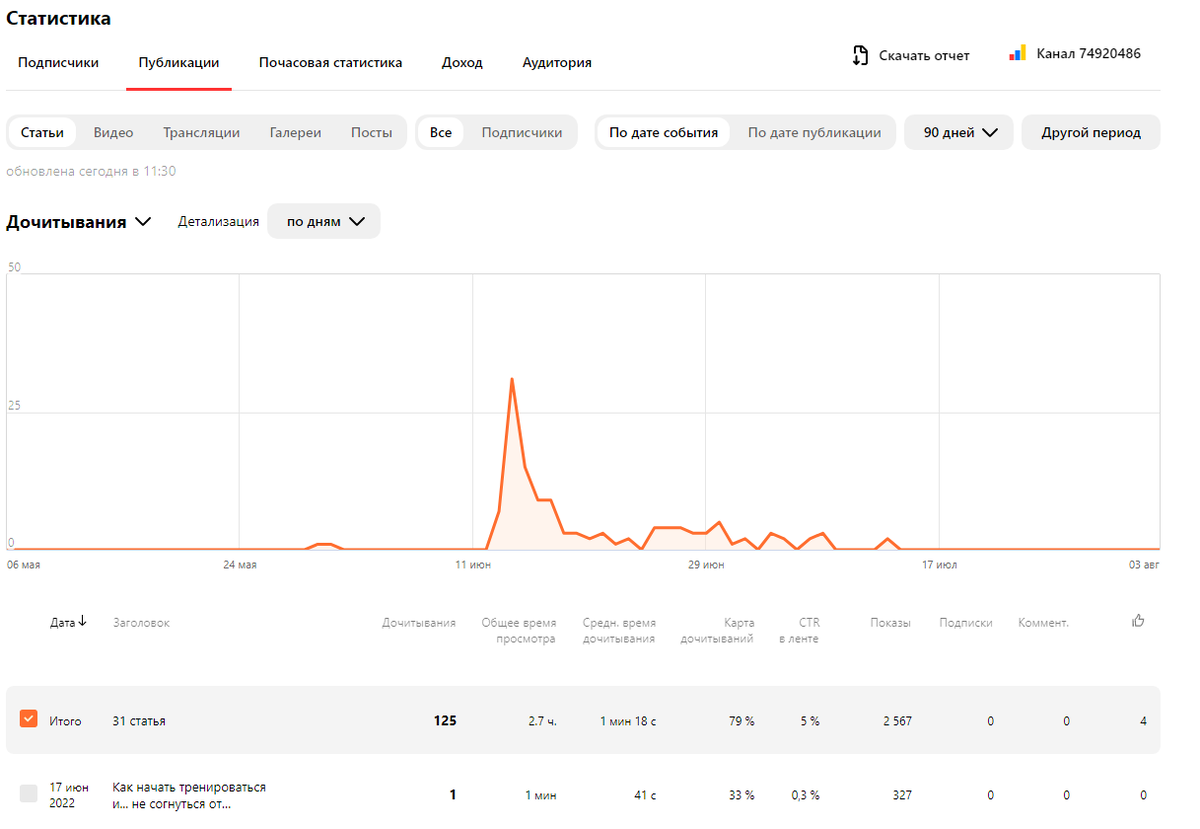Click the Средн. время дочитывания header
Viewport: 1200px width, 829px height.
(619, 630)
